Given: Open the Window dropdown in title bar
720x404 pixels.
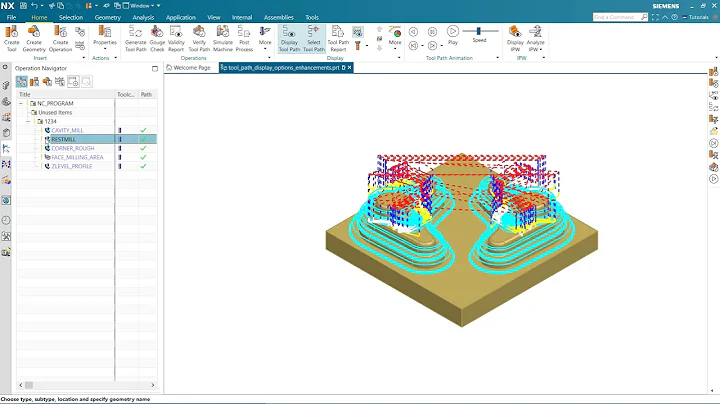Looking at the screenshot, I should pos(142,6).
